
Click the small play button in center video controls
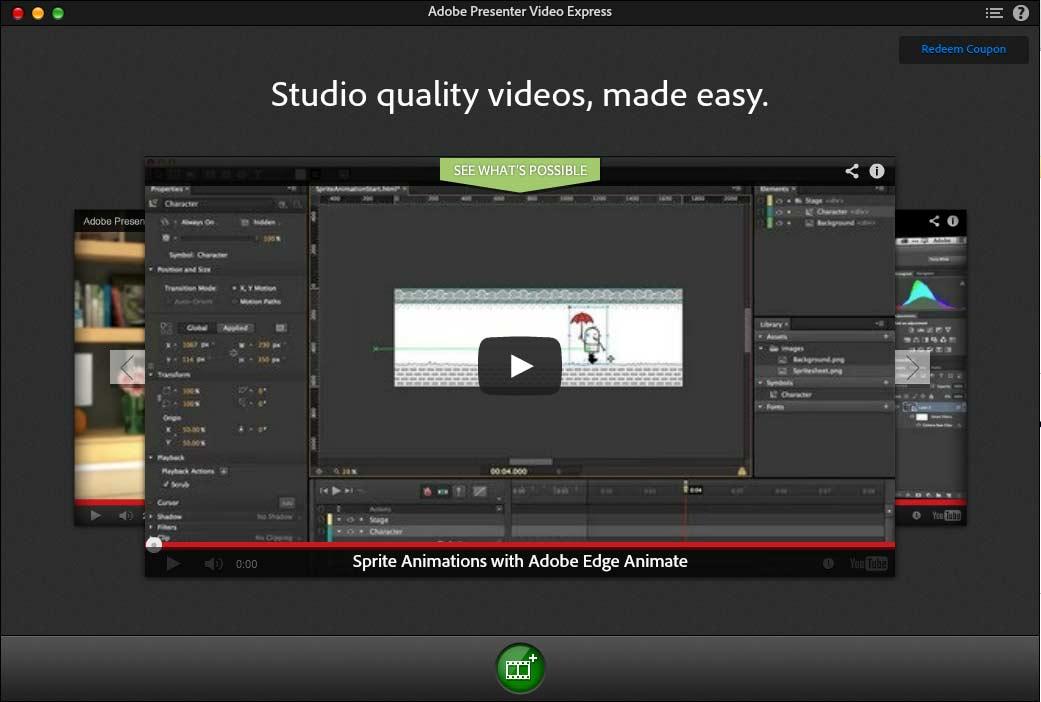173,564
